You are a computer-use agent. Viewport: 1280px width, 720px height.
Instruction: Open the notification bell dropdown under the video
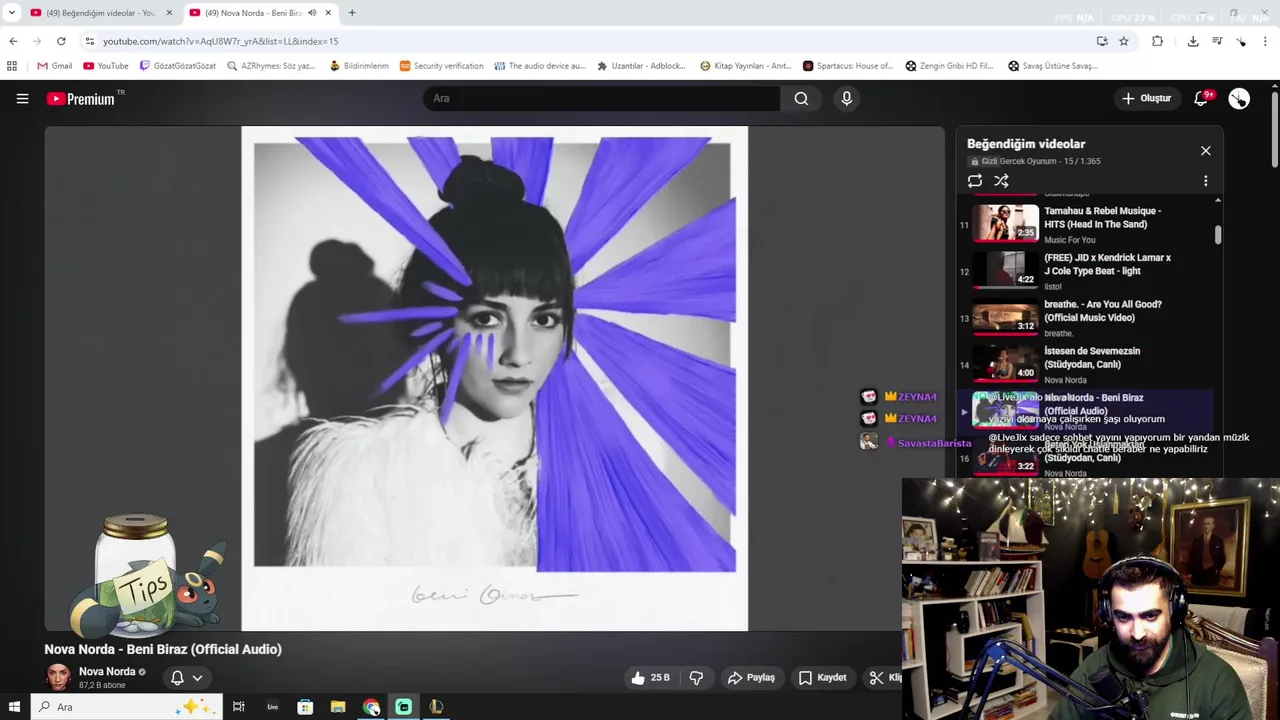click(186, 677)
